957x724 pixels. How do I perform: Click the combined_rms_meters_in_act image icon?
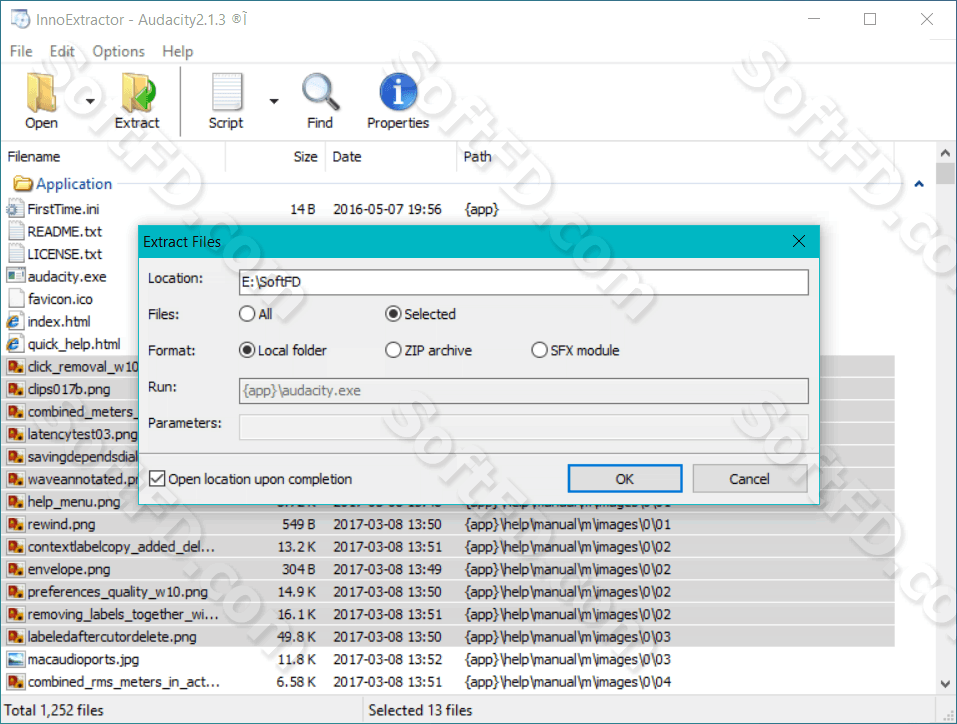[15, 682]
